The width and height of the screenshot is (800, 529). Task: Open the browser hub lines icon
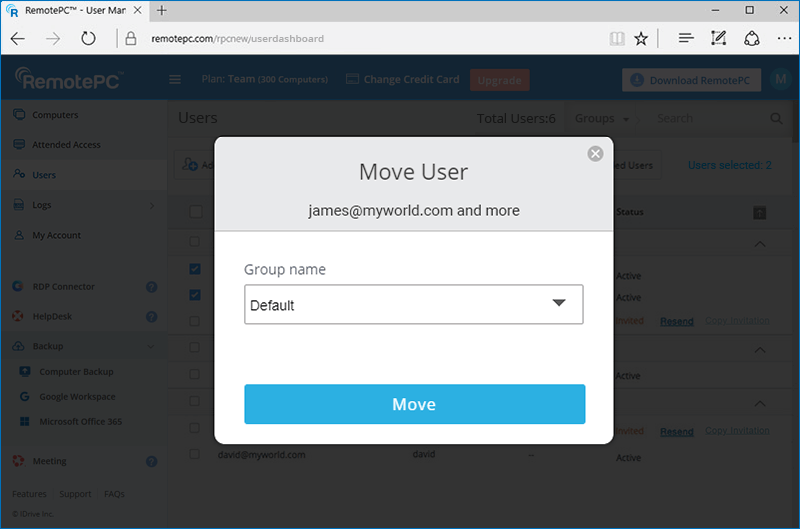686,39
